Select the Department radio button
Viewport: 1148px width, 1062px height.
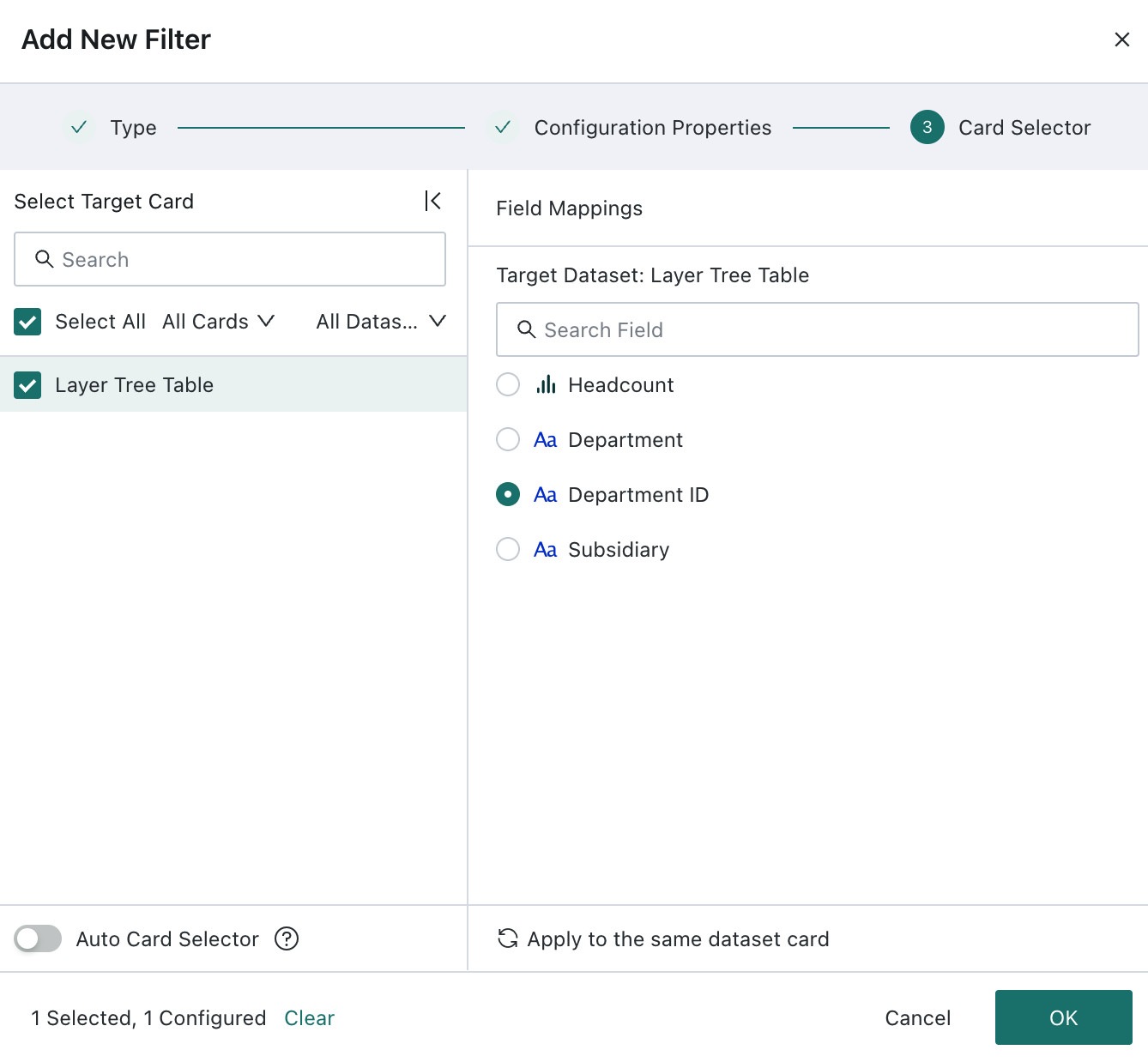(508, 439)
